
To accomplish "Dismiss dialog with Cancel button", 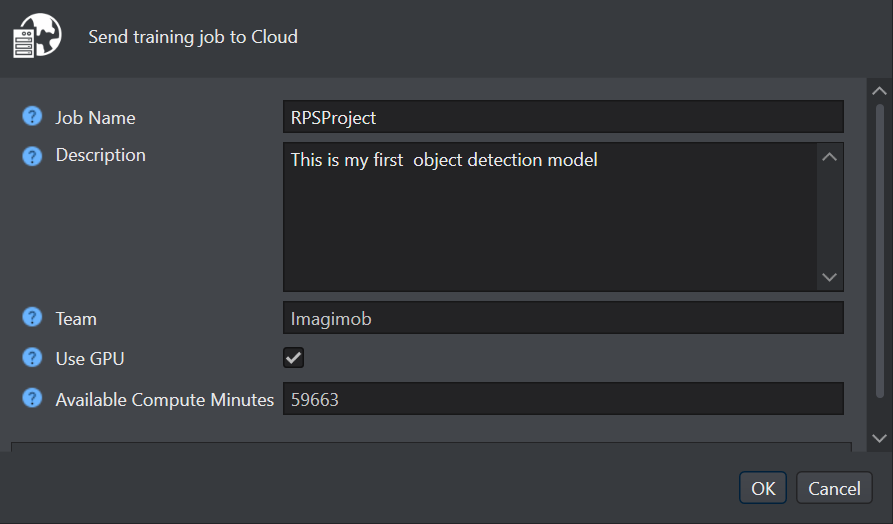I will pyautogui.click(x=834, y=488).
